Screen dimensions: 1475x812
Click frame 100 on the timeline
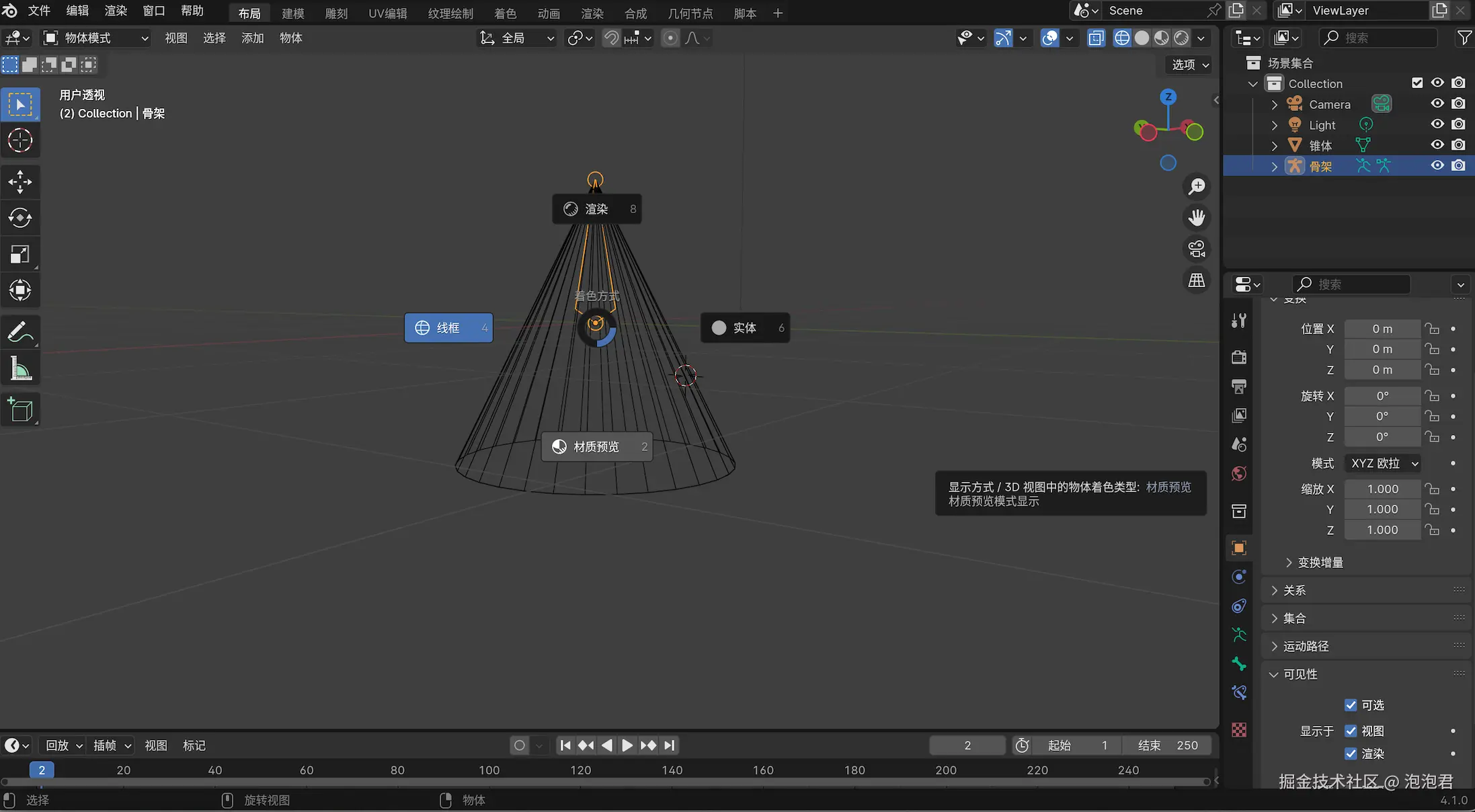tap(489, 770)
